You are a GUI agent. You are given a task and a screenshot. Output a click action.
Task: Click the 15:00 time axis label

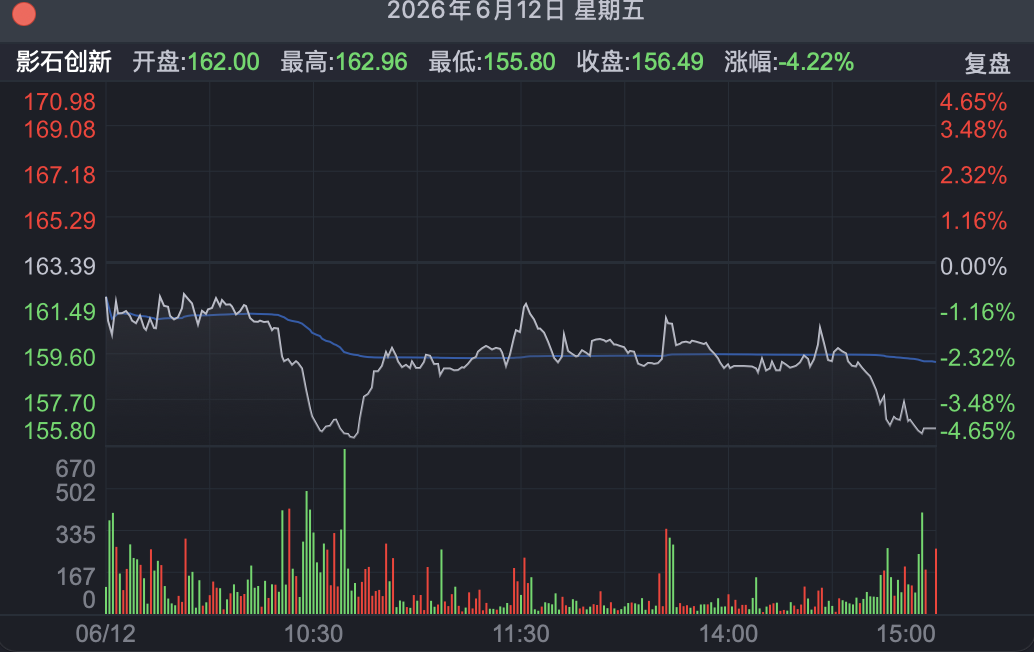click(x=905, y=634)
